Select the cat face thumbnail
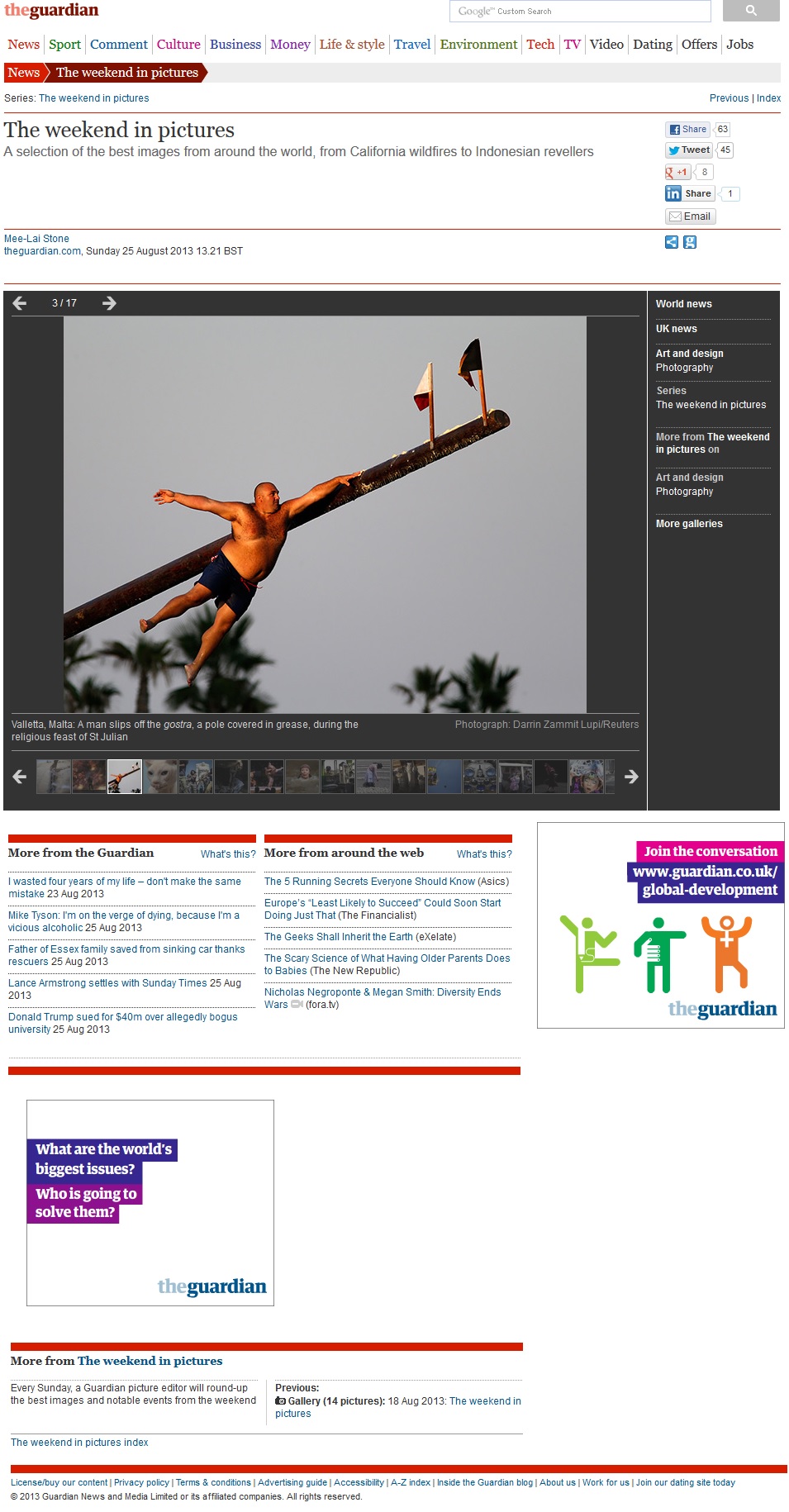The width and height of the screenshot is (789, 1512). [x=160, y=777]
